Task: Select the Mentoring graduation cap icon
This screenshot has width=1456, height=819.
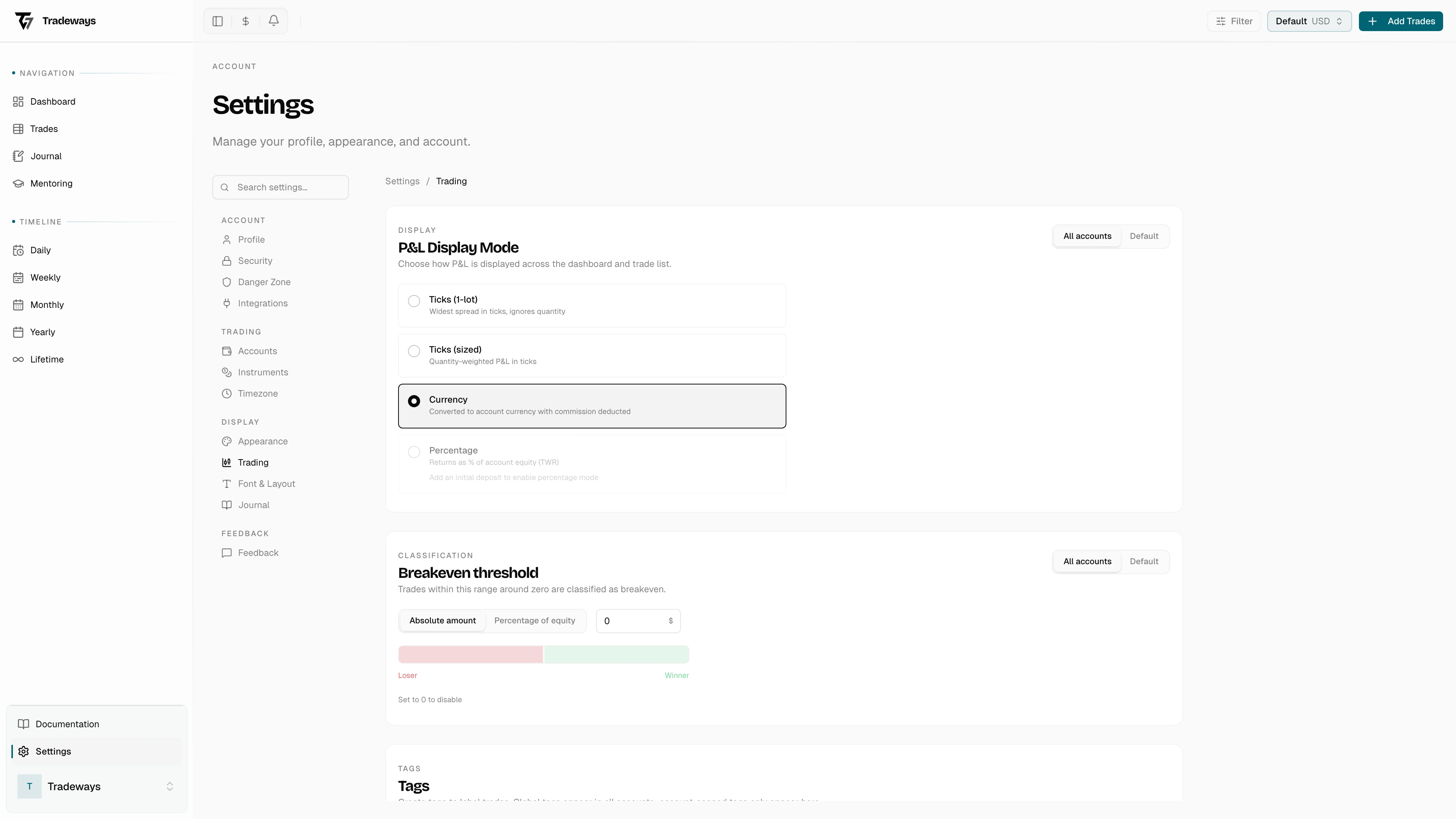Action: (19, 183)
